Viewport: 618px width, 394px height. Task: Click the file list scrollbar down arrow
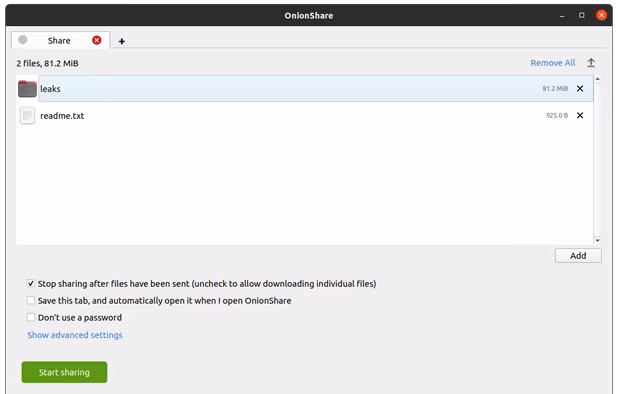point(598,240)
